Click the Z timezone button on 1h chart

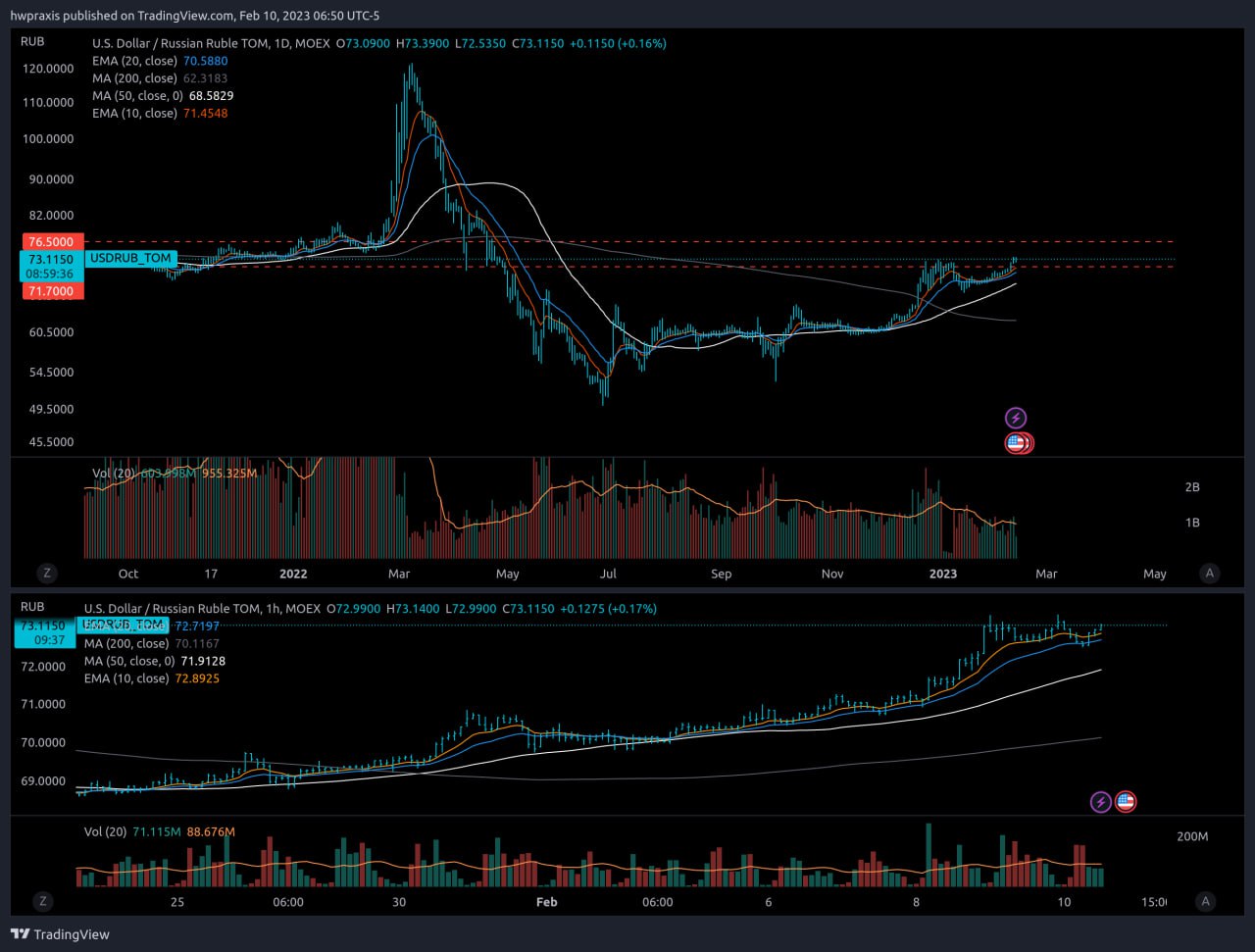coord(42,901)
